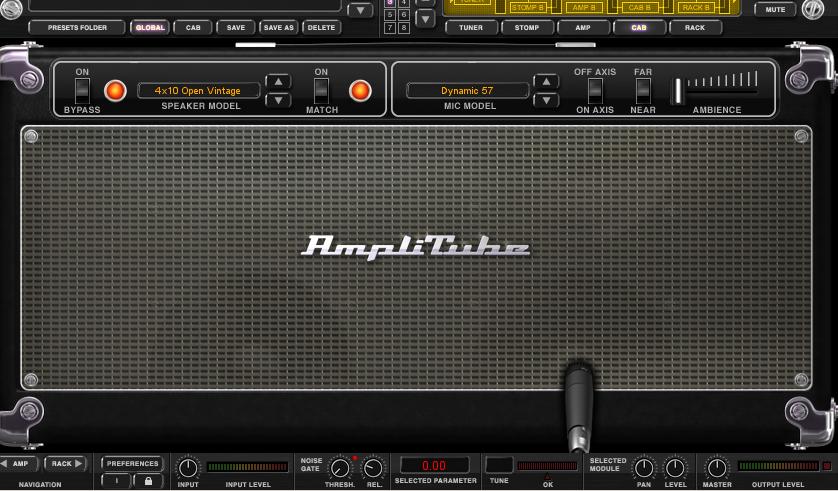
Task: Select preset slot 7
Action: tap(390, 27)
